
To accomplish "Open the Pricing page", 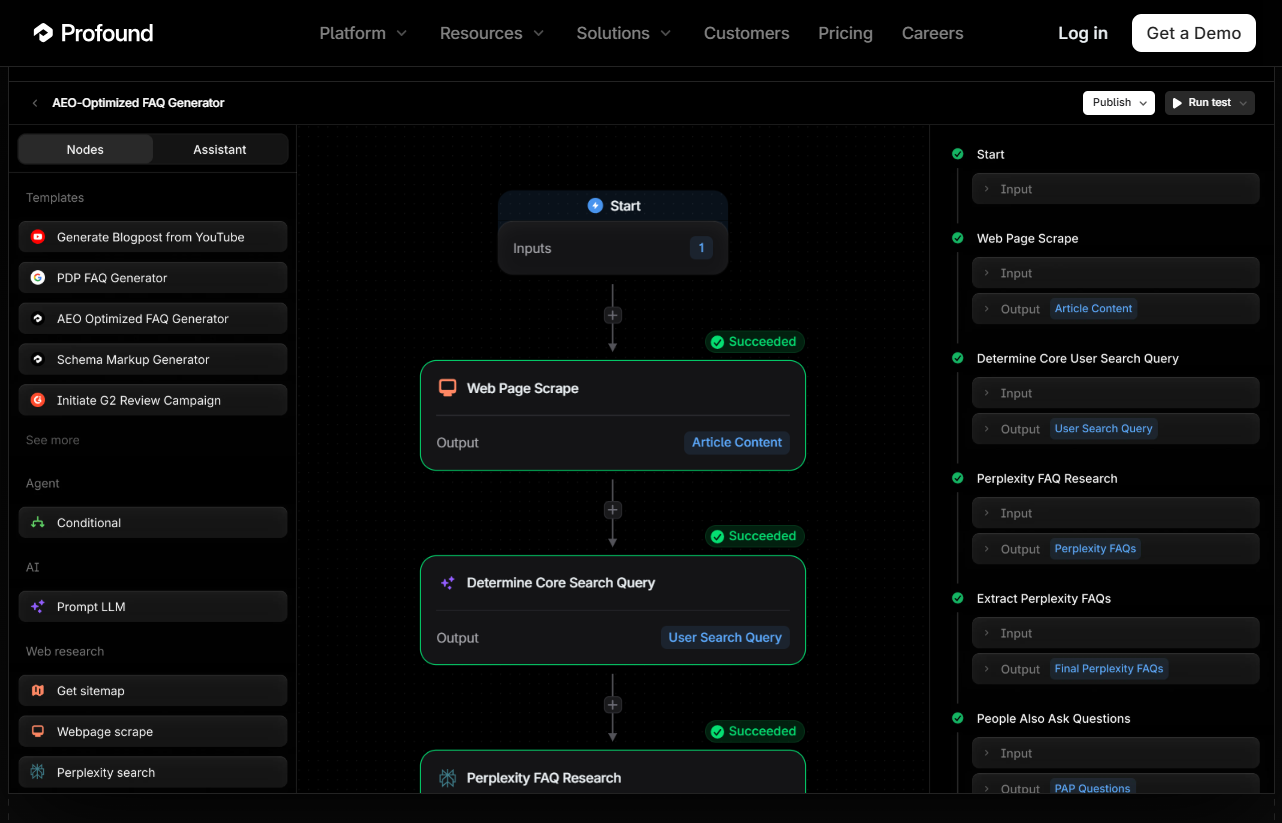I will coord(845,33).
